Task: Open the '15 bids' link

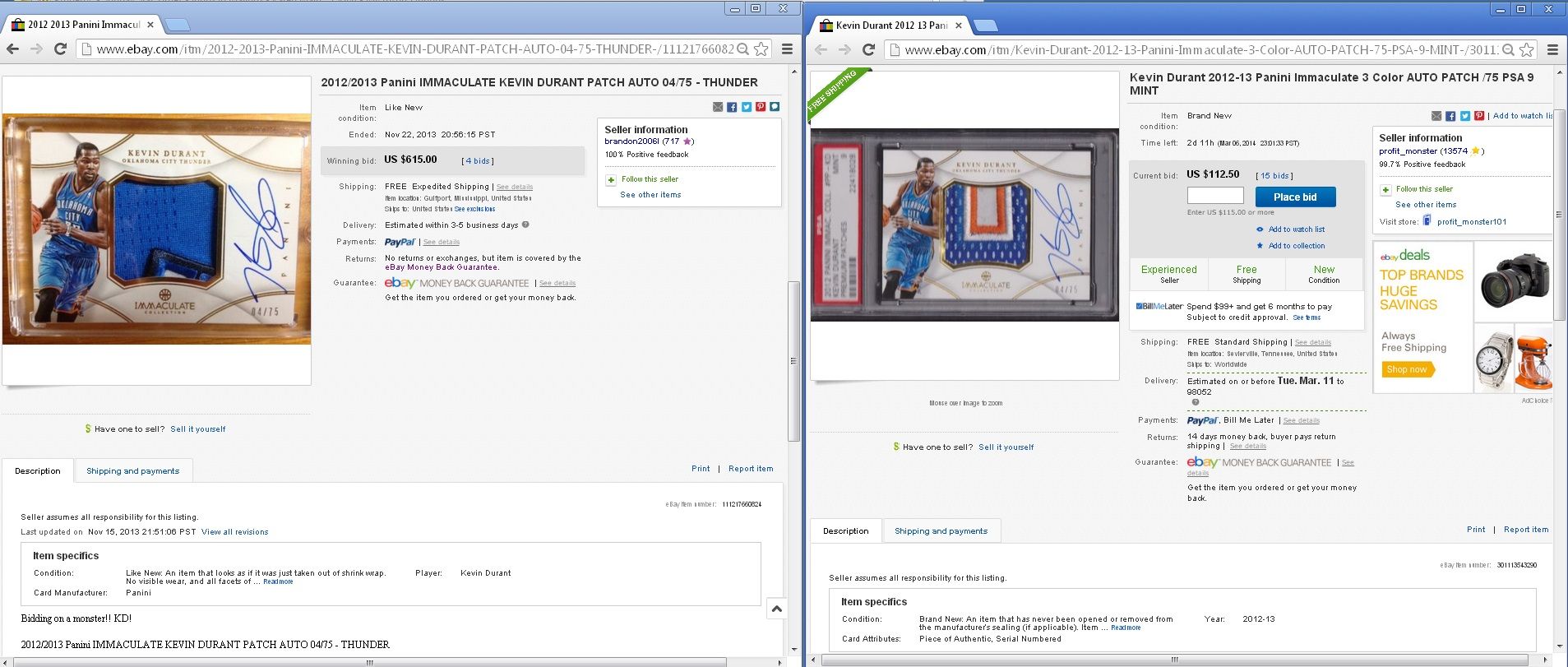Action: (x=1274, y=176)
